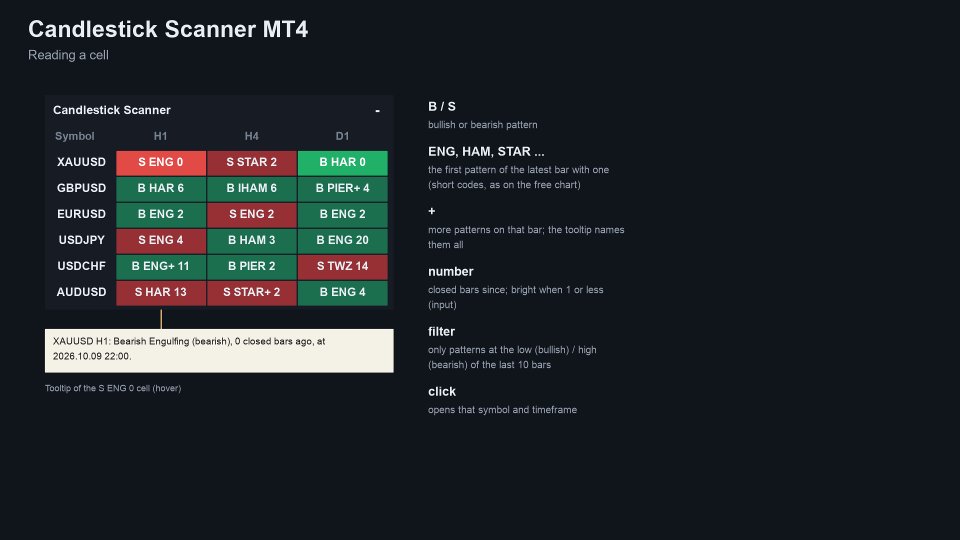
Task: Open AUDUSD H1 cell S HAR 13
Action: click(x=161, y=293)
